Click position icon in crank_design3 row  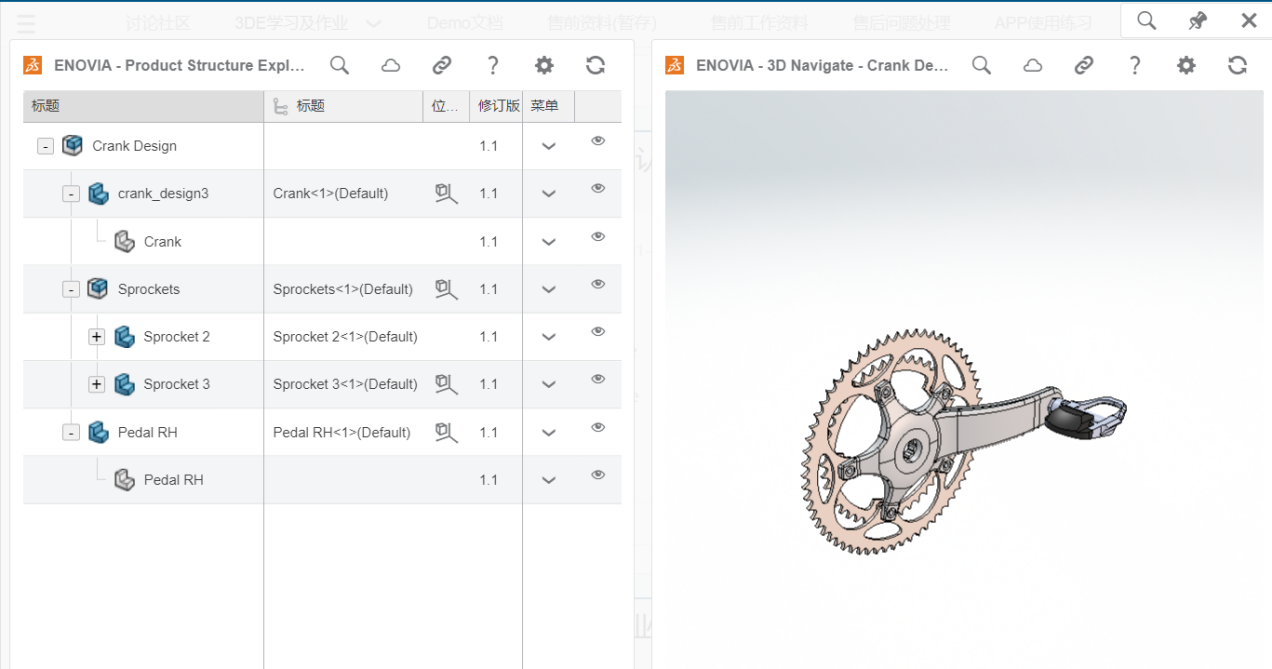tap(446, 193)
